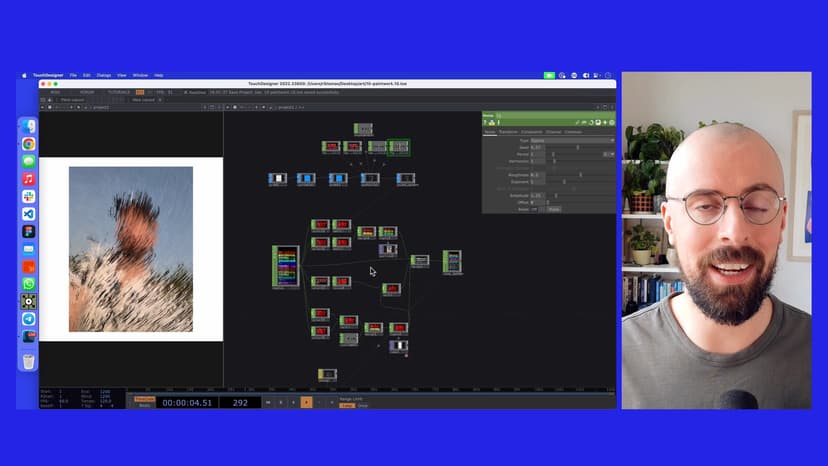The height and width of the screenshot is (466, 828).
Task: Open the Wiki link in top bar
Action: [55, 92]
